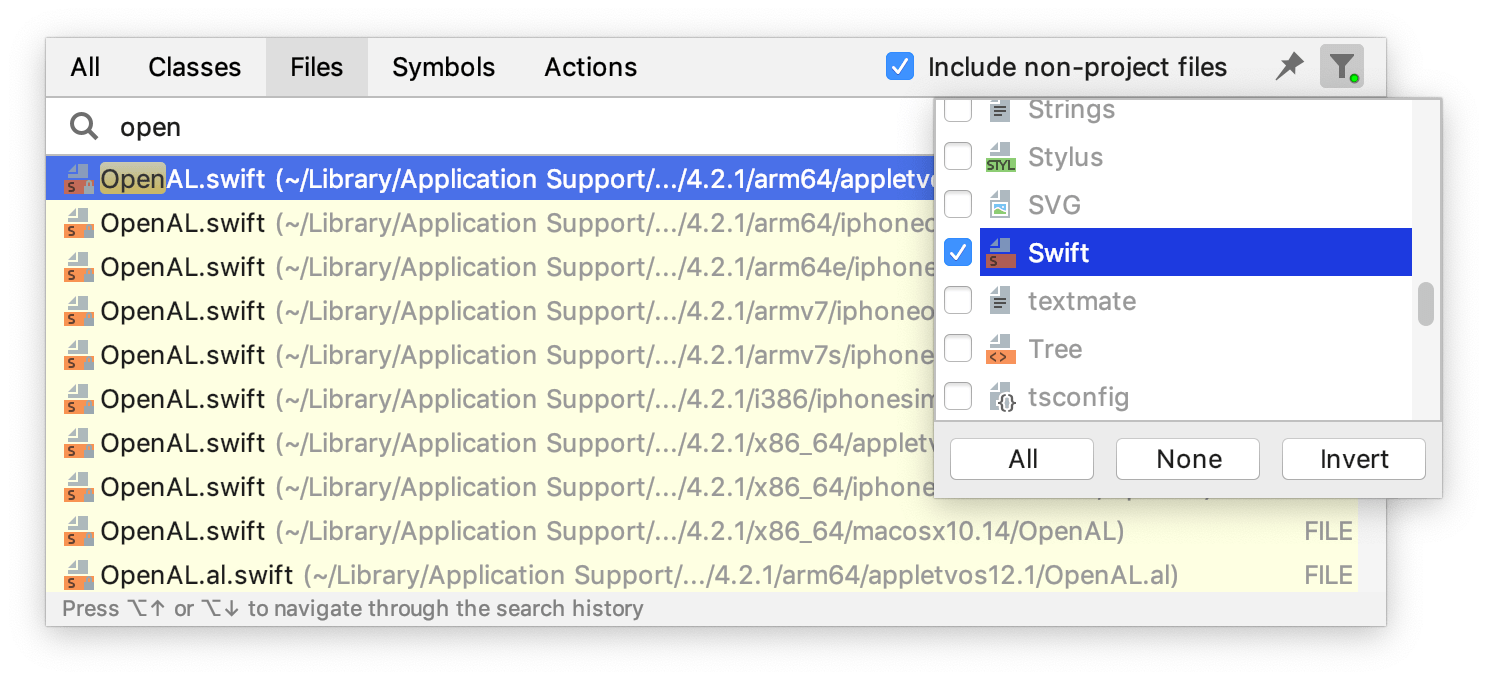1488x679 pixels.
Task: Click the tsconfig file type icon
Action: click(1002, 397)
